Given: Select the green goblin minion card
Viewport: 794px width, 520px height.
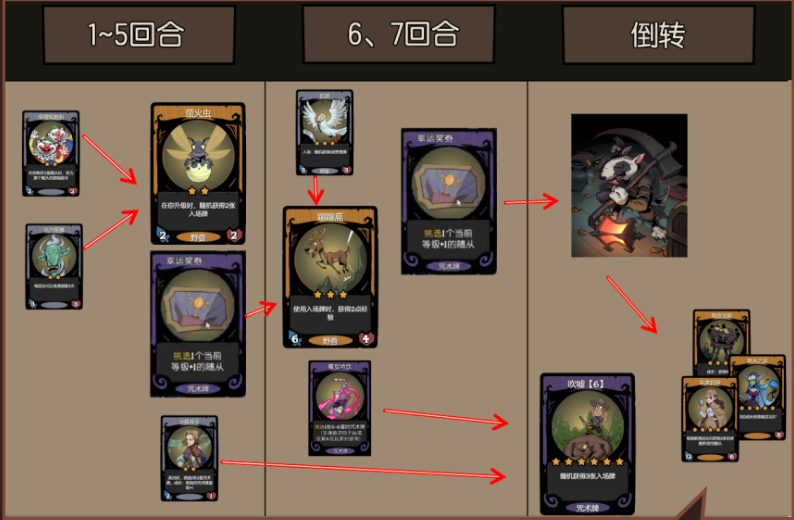Looking at the screenshot, I should tap(54, 266).
